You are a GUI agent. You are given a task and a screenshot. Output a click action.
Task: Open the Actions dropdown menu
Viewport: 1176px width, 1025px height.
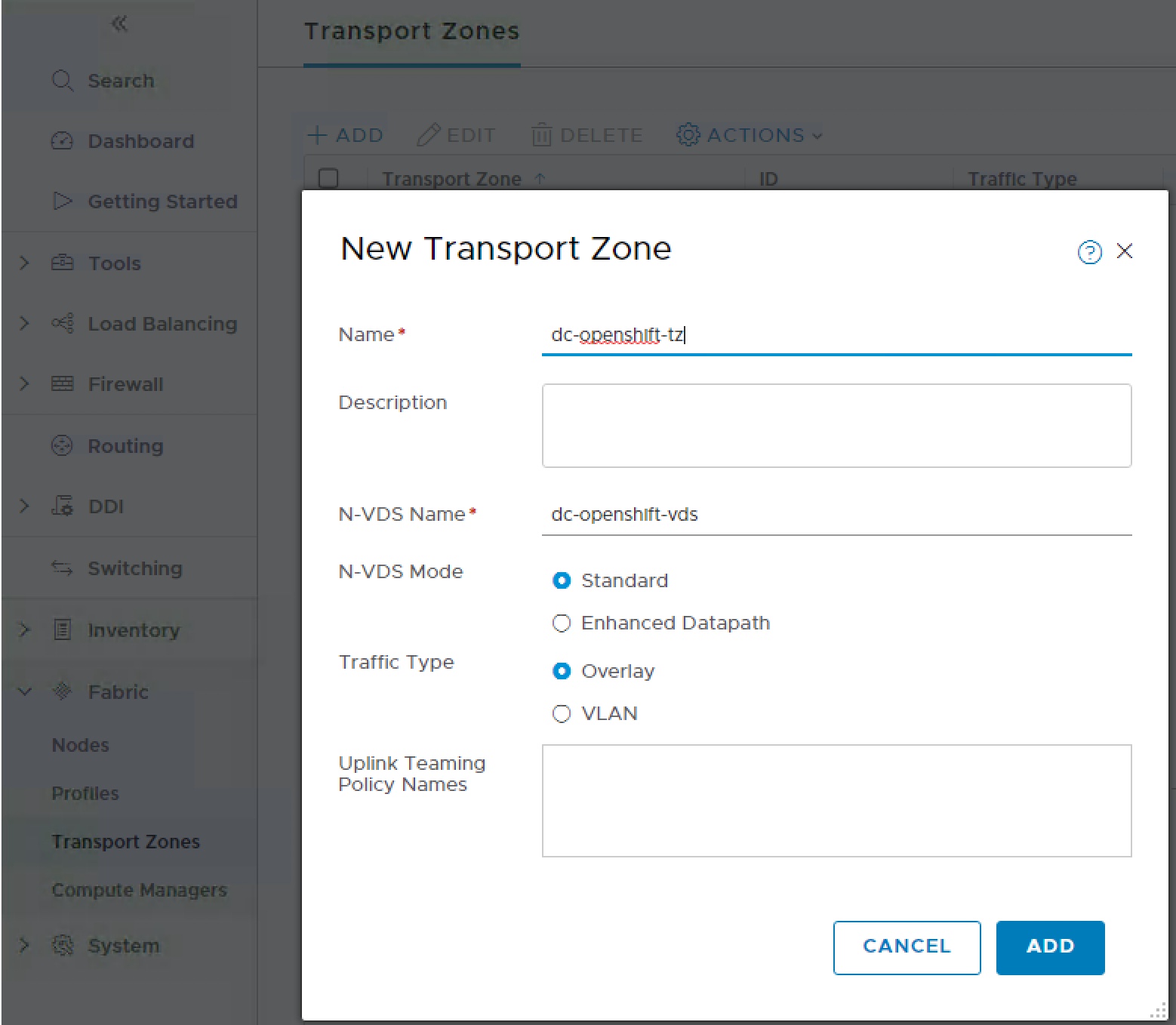(x=749, y=135)
